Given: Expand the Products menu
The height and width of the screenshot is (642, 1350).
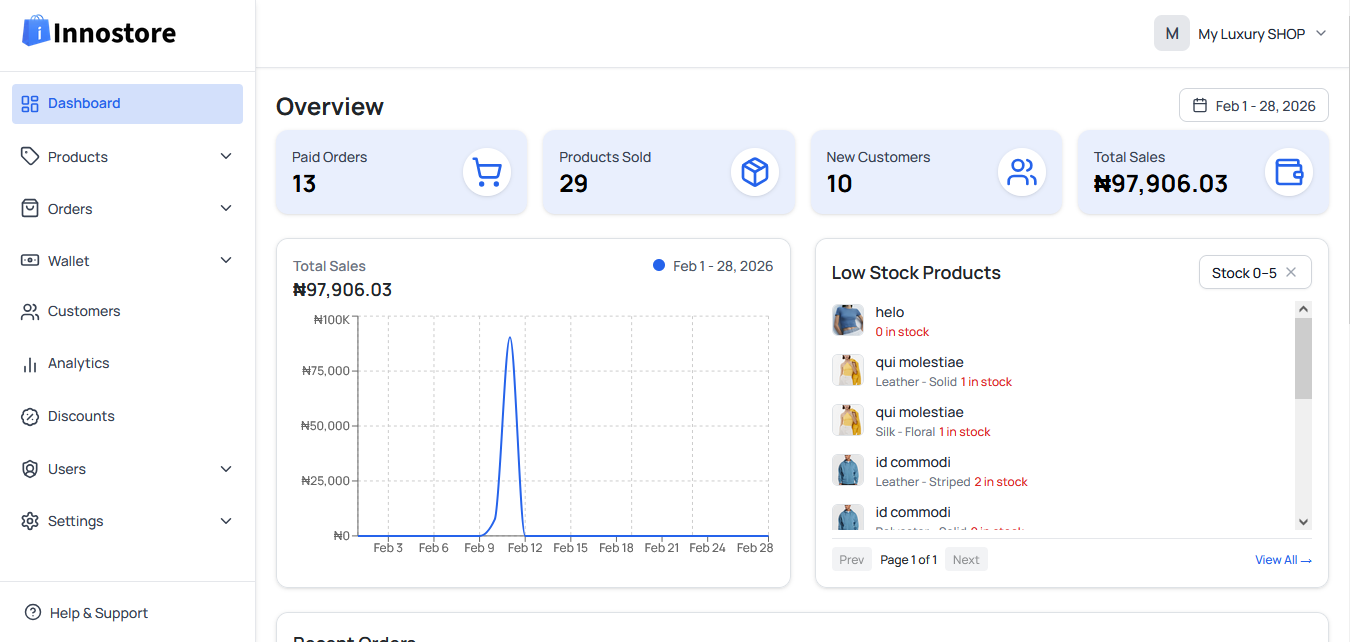Looking at the screenshot, I should 226,156.
